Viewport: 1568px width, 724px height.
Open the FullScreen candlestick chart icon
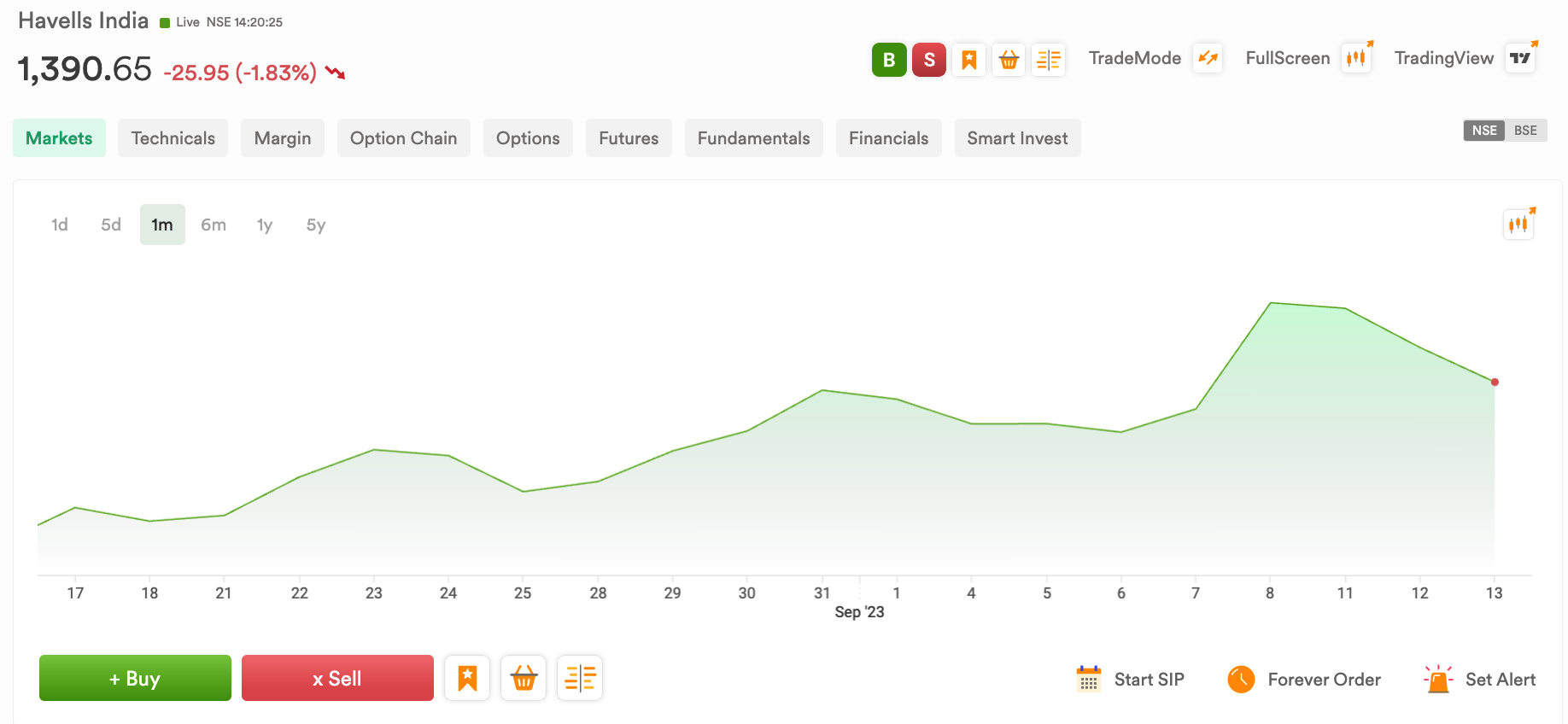1356,58
